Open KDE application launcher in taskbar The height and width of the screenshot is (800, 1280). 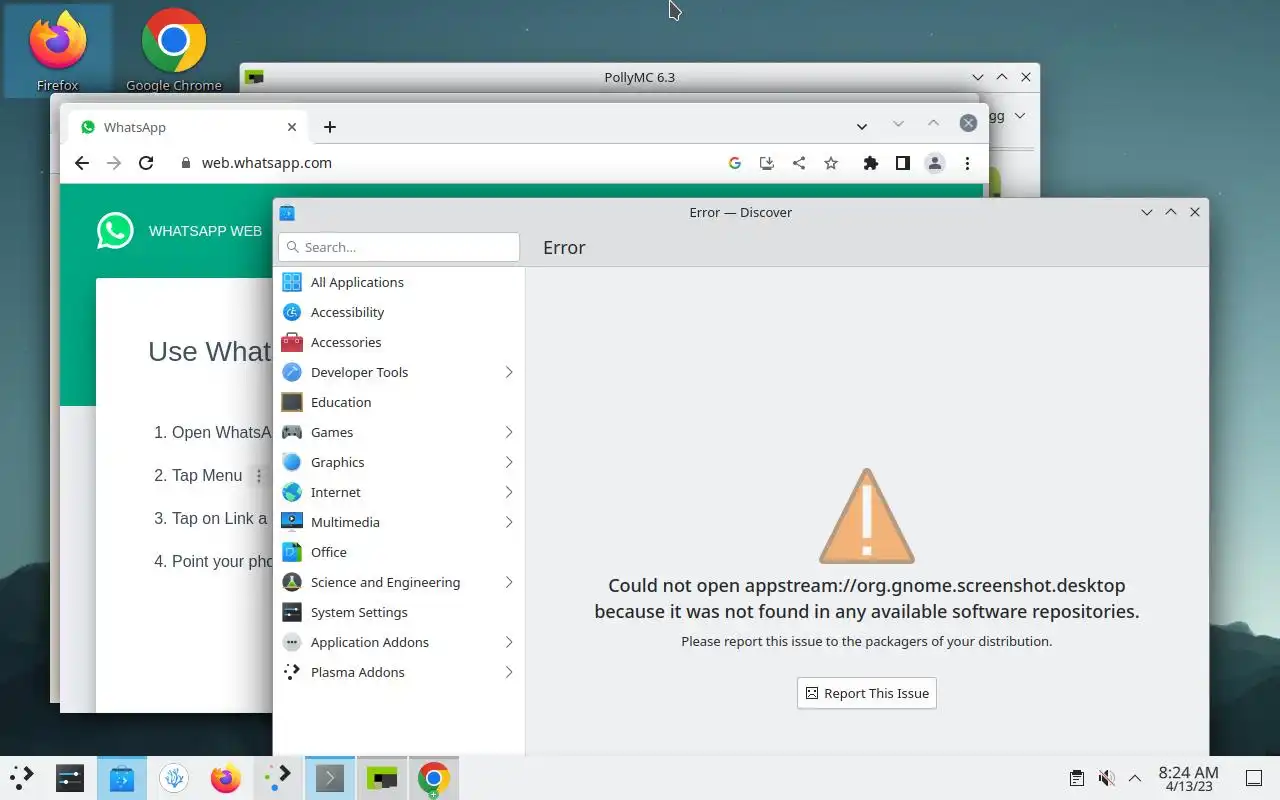[22, 778]
